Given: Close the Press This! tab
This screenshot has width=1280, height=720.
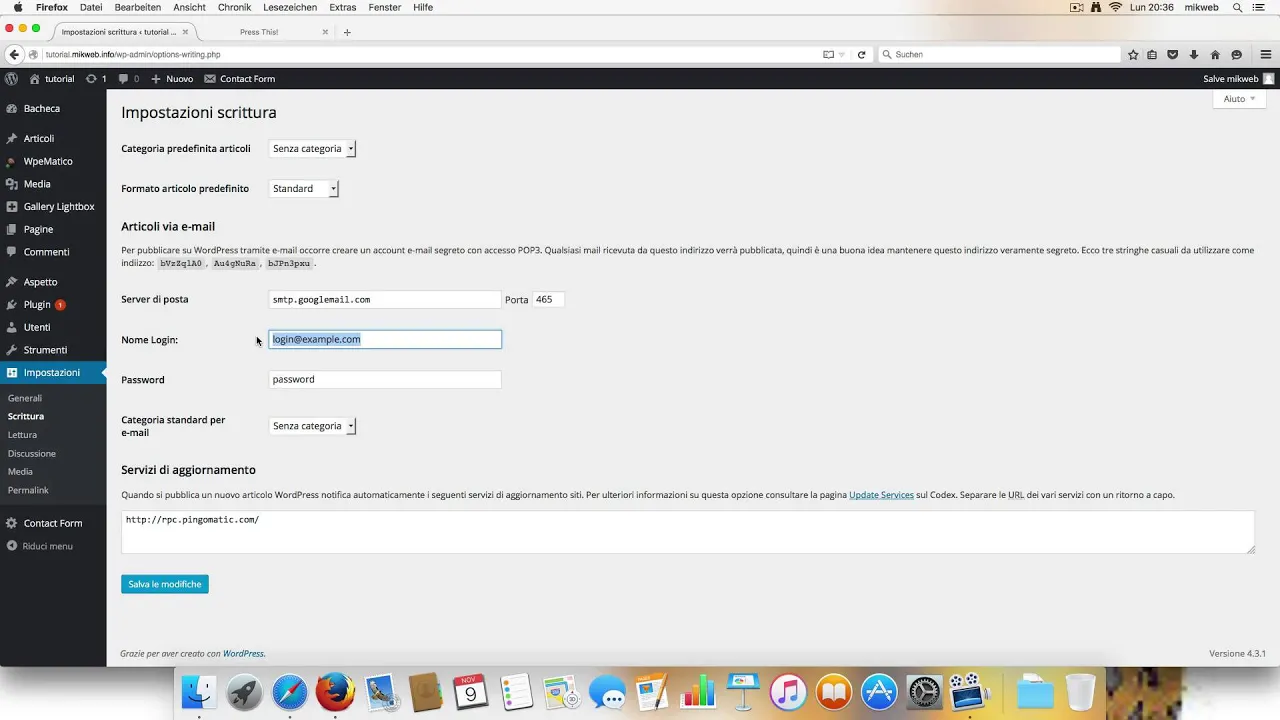Looking at the screenshot, I should click(x=325, y=32).
